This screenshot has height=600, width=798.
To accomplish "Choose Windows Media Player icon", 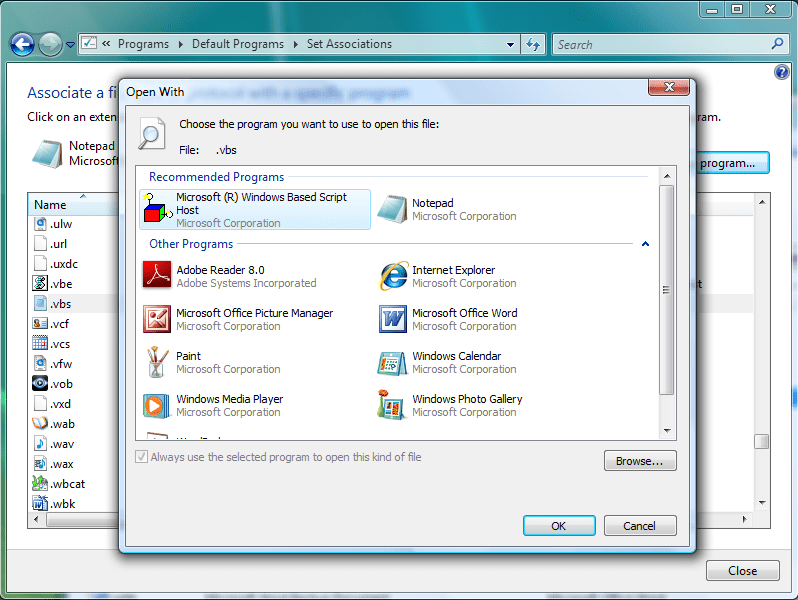I will click(x=156, y=406).
